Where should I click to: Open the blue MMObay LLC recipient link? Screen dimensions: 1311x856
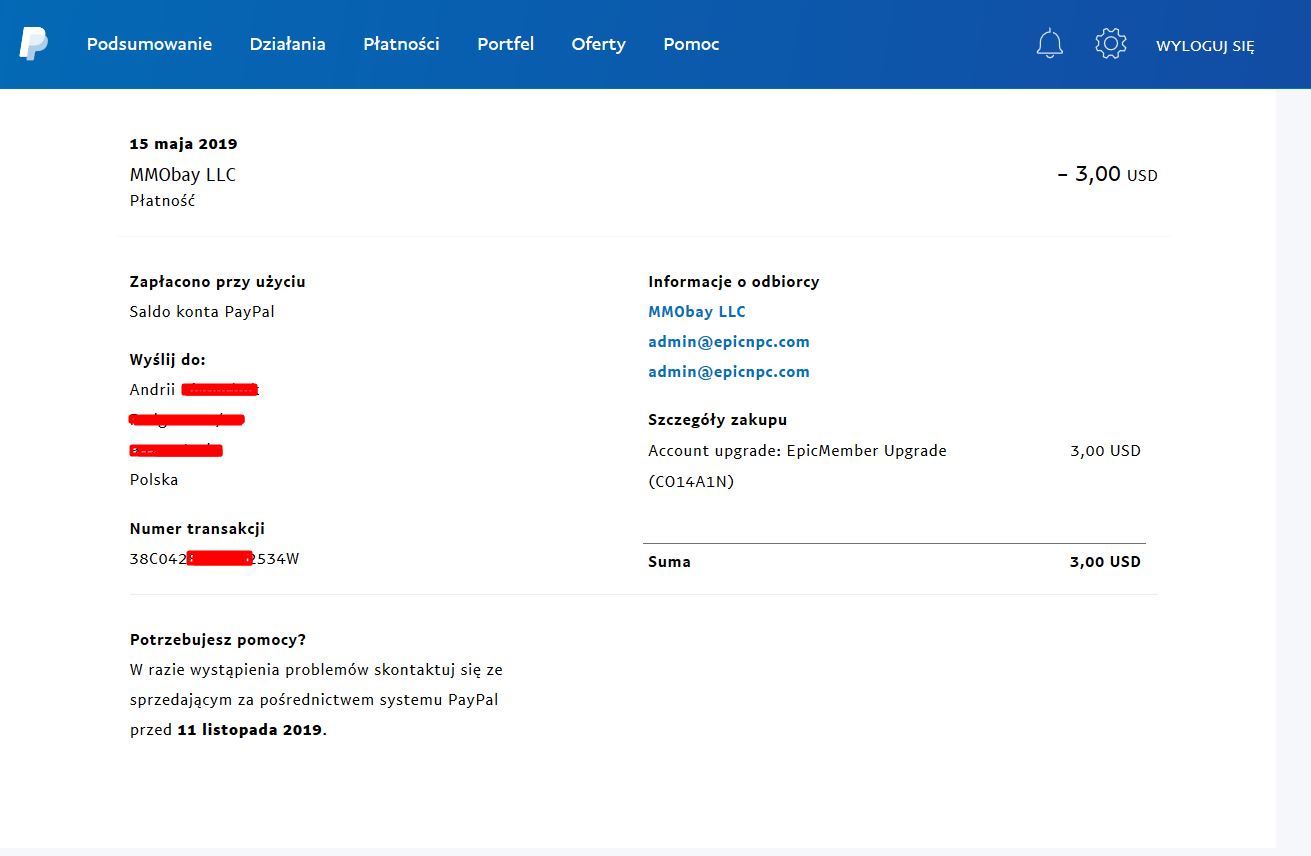(x=697, y=312)
